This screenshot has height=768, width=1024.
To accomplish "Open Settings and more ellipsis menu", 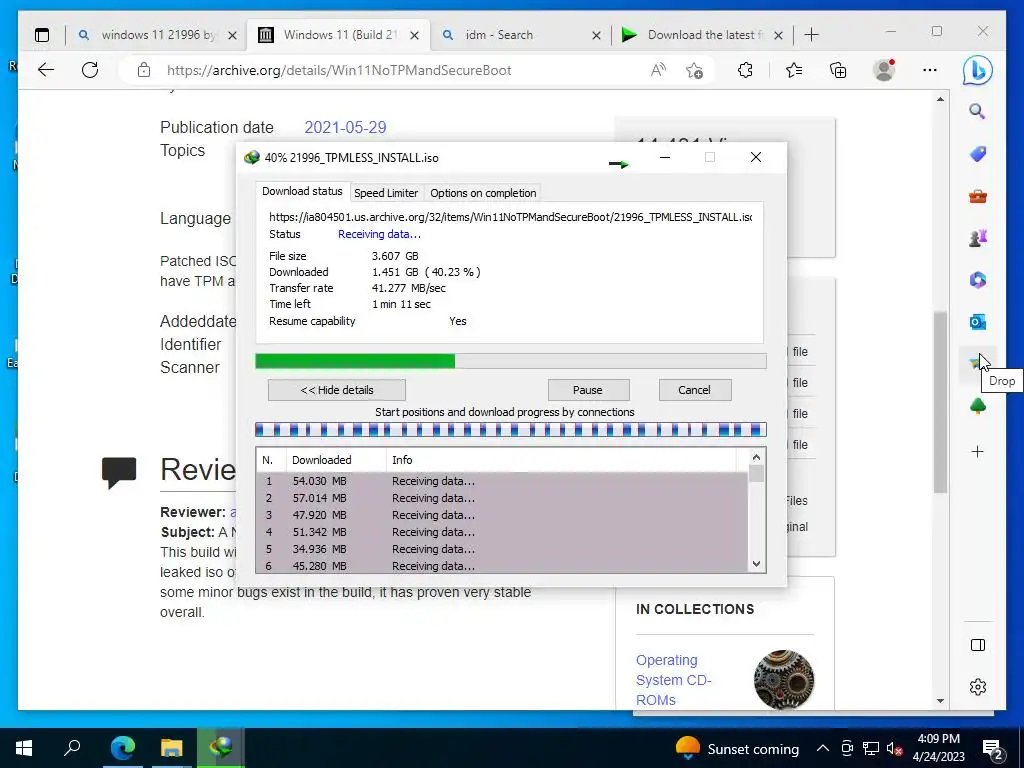I will (x=930, y=70).
